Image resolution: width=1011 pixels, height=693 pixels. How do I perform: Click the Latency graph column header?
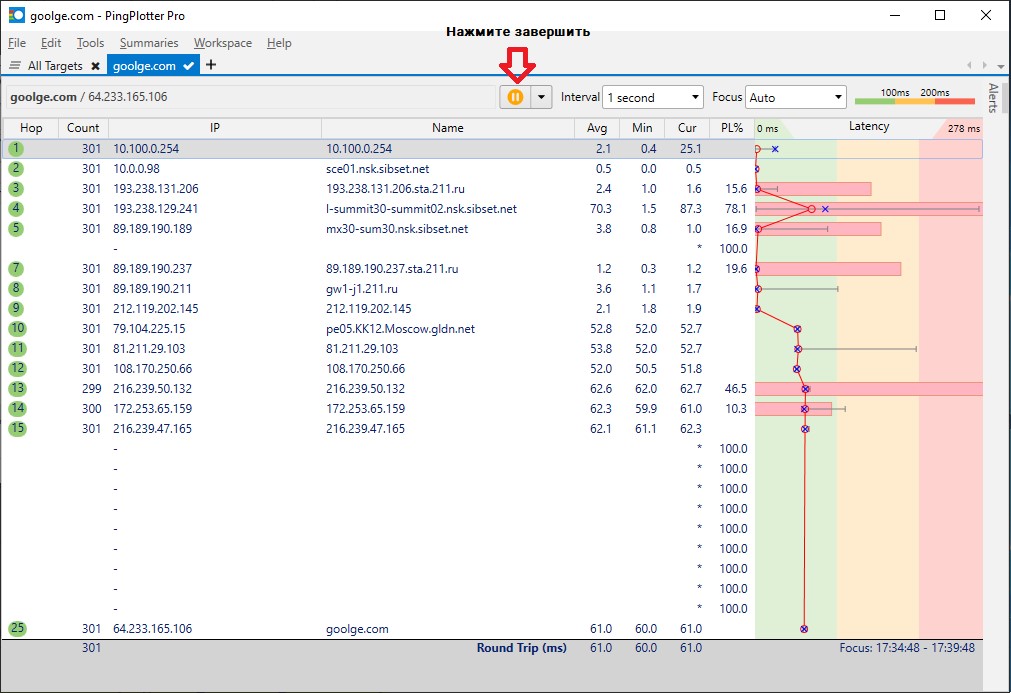pyautogui.click(x=869, y=127)
